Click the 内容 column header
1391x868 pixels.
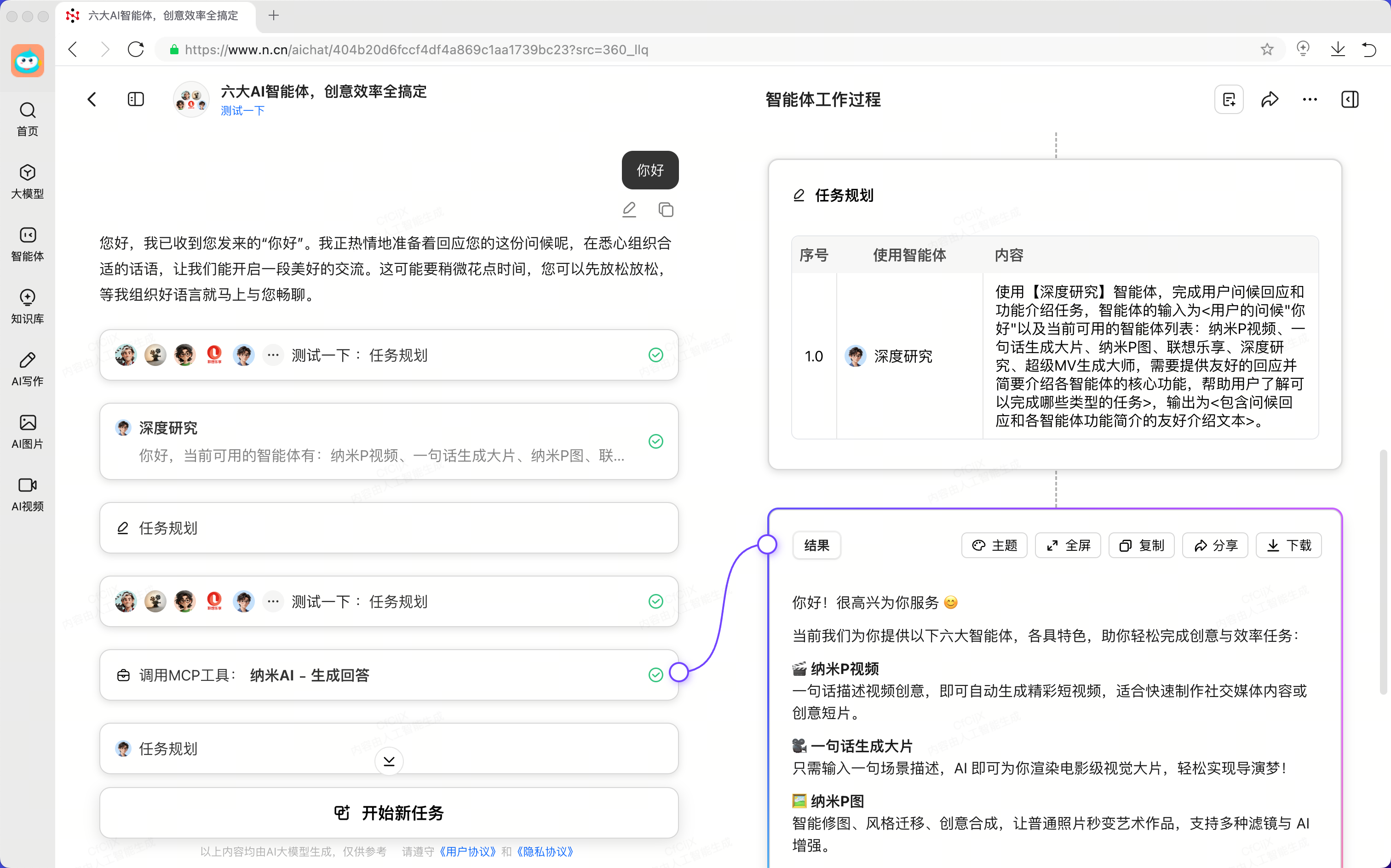pyautogui.click(x=1009, y=255)
